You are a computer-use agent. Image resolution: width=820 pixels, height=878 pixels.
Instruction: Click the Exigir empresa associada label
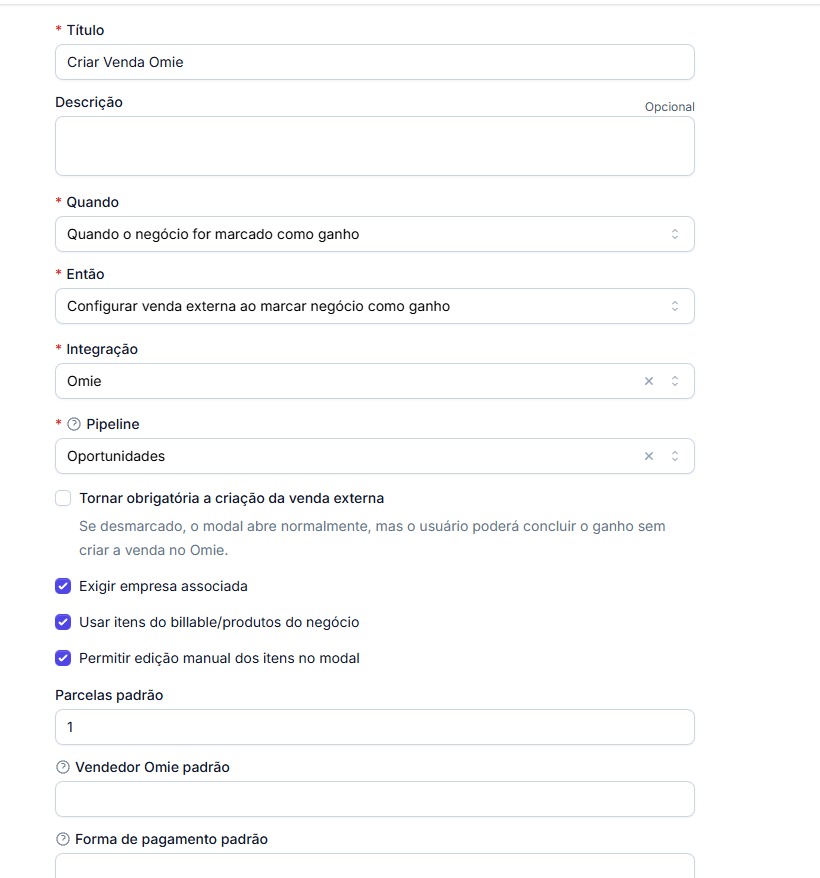tap(163, 586)
